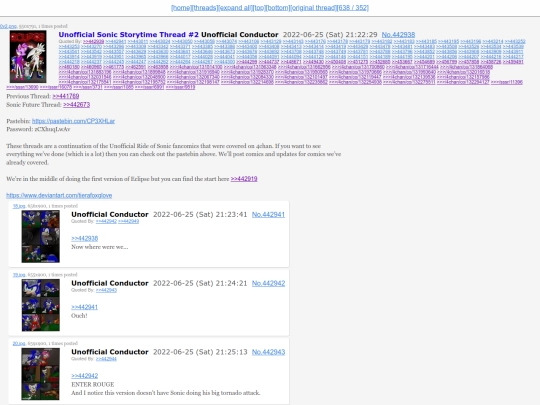The height and width of the screenshot is (405, 540).
Task: Open the home link in top navigation
Action: [181, 8]
